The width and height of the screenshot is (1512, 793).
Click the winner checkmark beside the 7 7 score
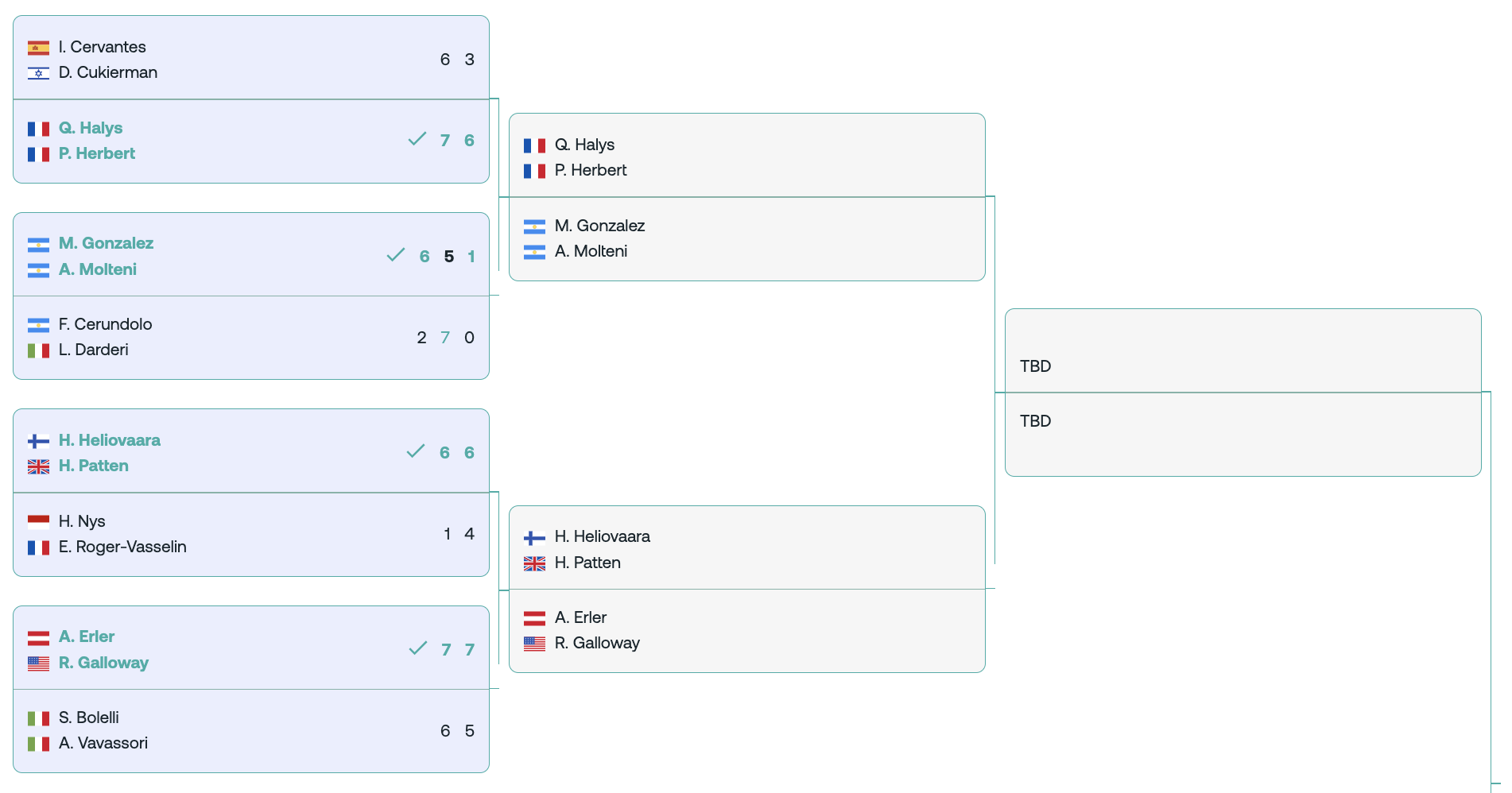coord(418,648)
